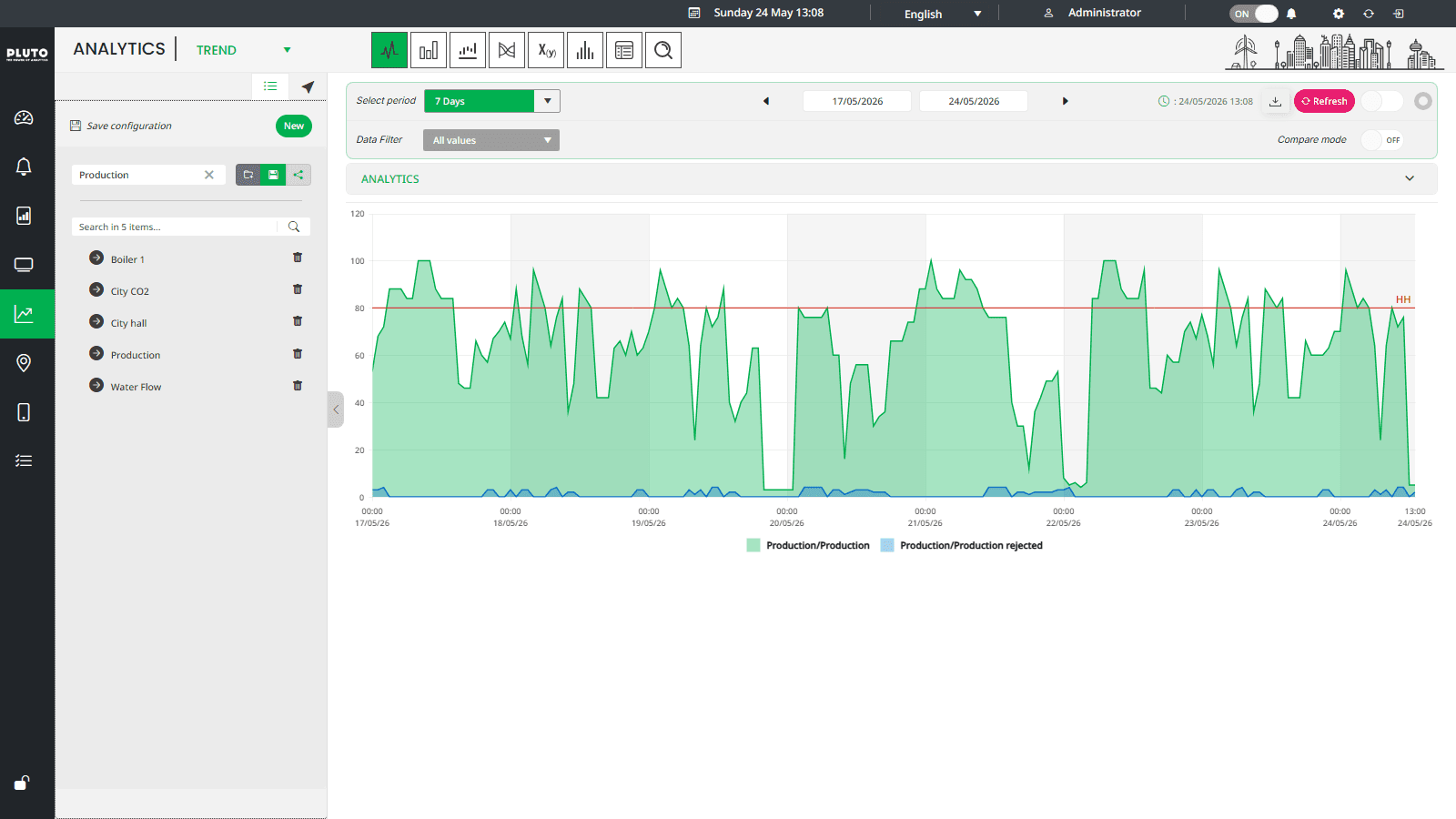
Task: Click the magnifier search tool in toolbar
Action: (663, 50)
